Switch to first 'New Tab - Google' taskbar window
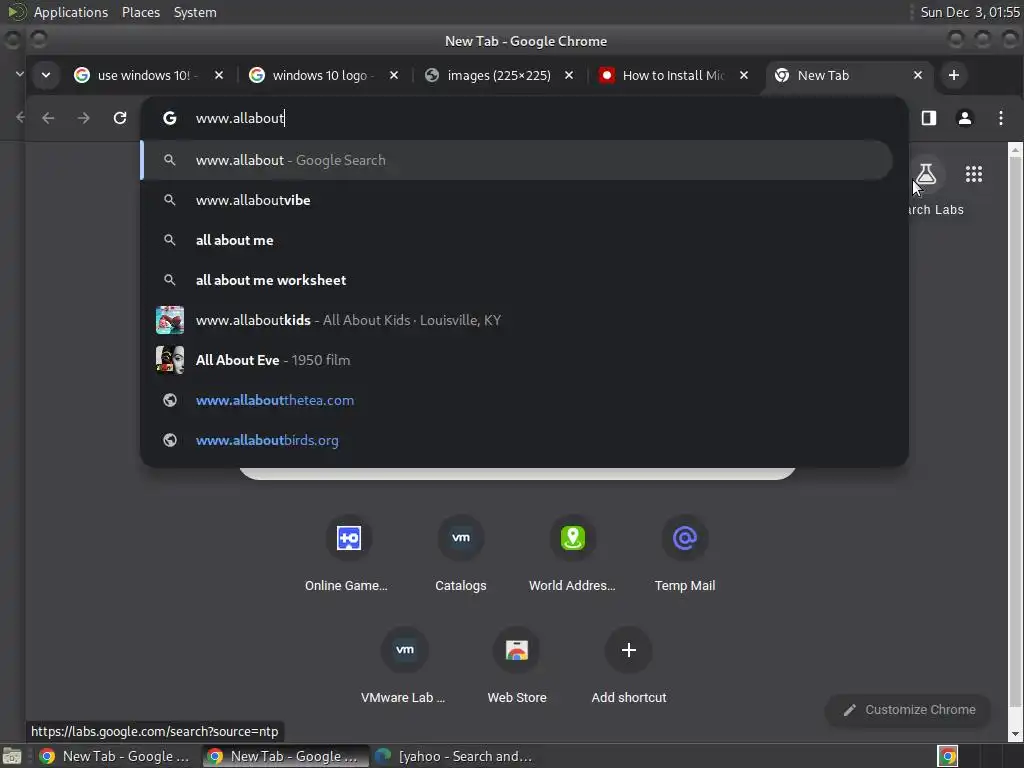 [x=117, y=756]
